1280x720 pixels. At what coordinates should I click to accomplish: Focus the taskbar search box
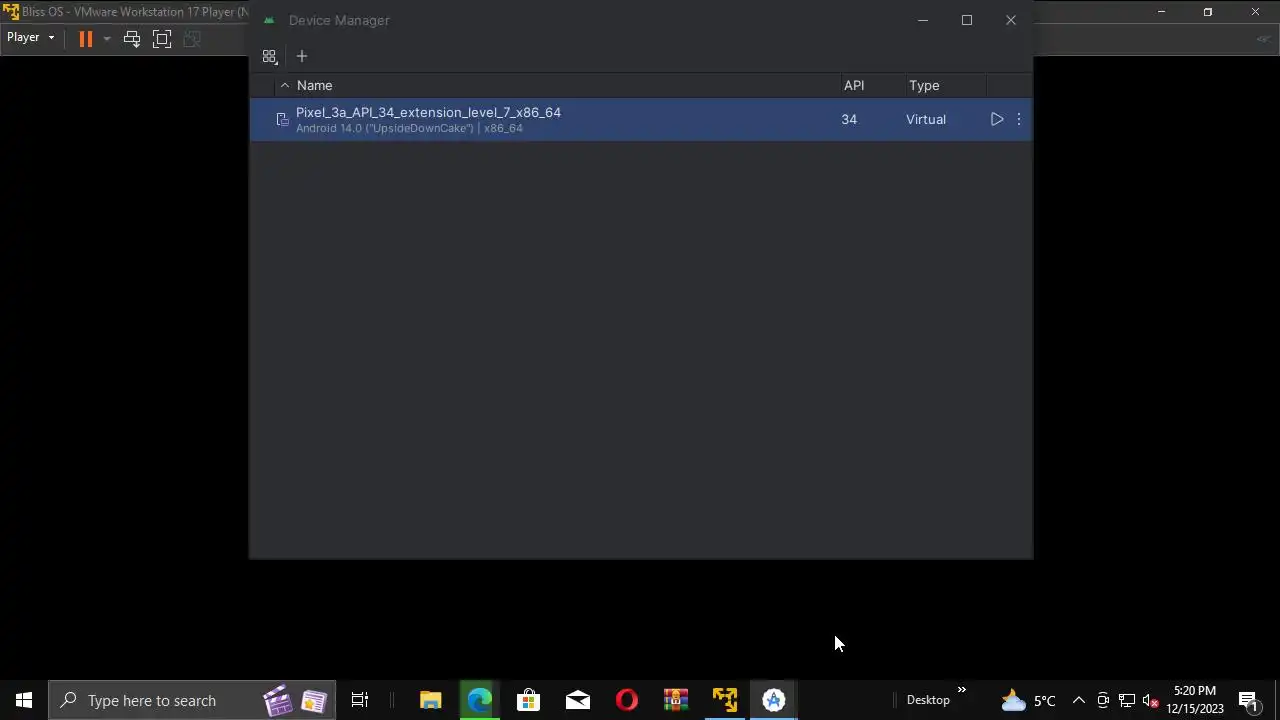point(194,700)
